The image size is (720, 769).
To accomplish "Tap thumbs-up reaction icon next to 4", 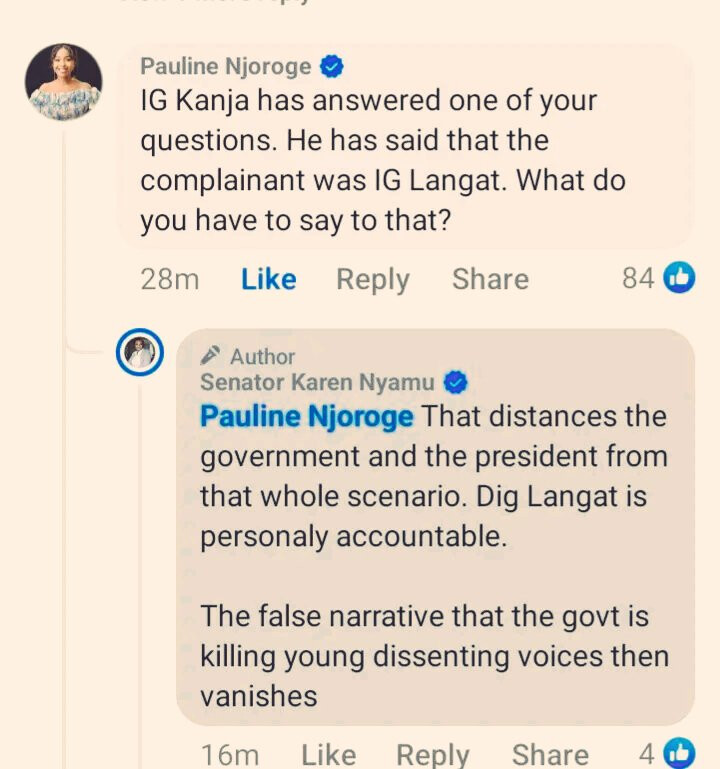I will (x=679, y=752).
